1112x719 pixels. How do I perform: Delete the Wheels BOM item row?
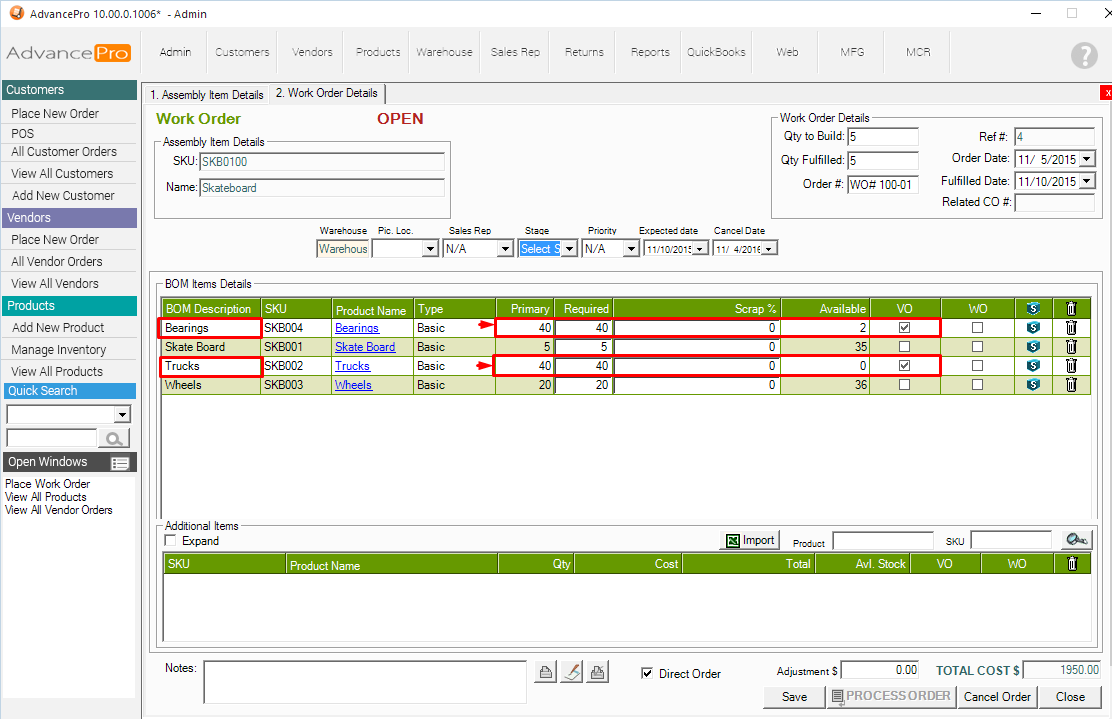1071,385
